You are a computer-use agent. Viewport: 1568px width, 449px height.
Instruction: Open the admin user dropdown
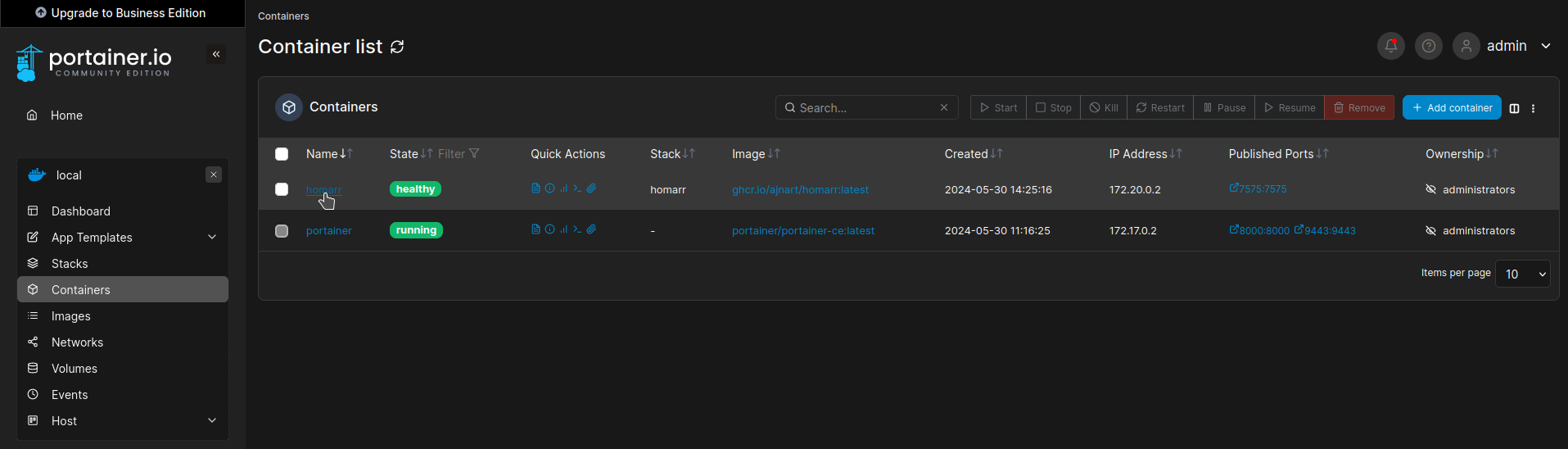[1546, 46]
